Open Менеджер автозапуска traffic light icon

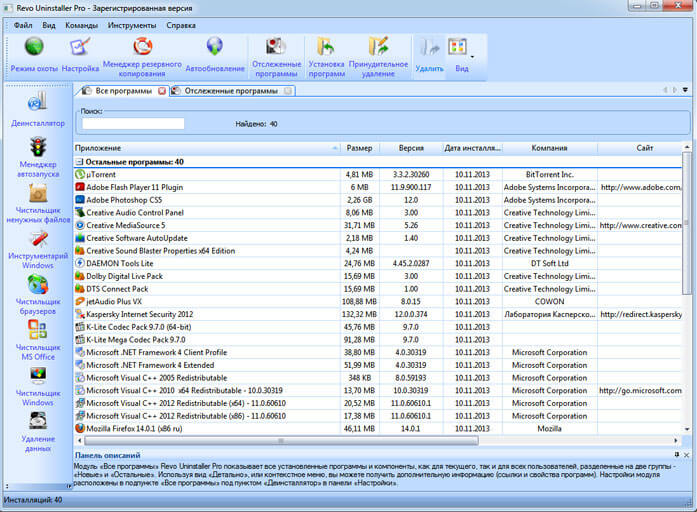click(38, 147)
